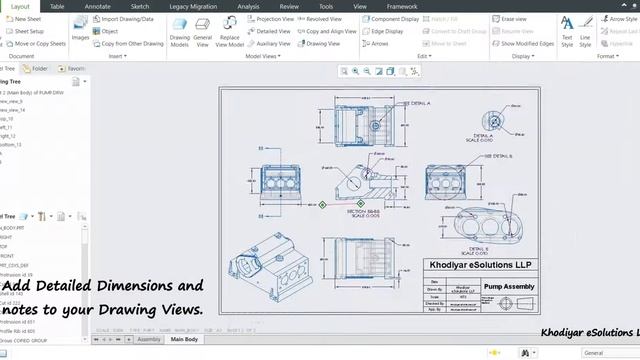
Task: Click Refit in the graphics toolbar
Action: (344, 71)
